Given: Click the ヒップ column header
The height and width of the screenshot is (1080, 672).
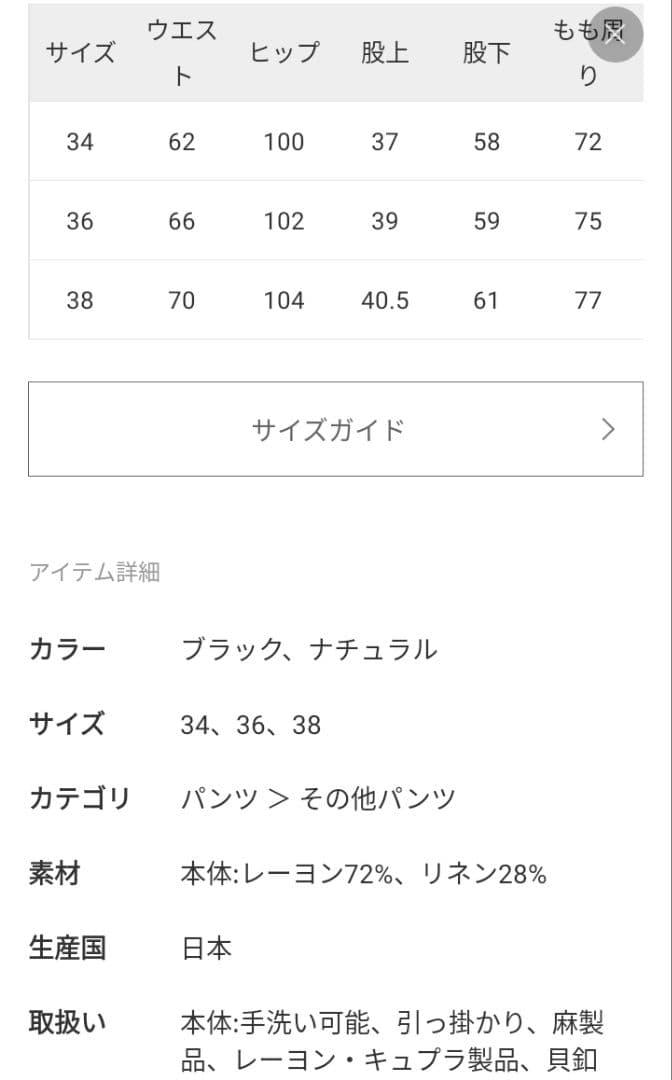Looking at the screenshot, I should coord(284,52).
